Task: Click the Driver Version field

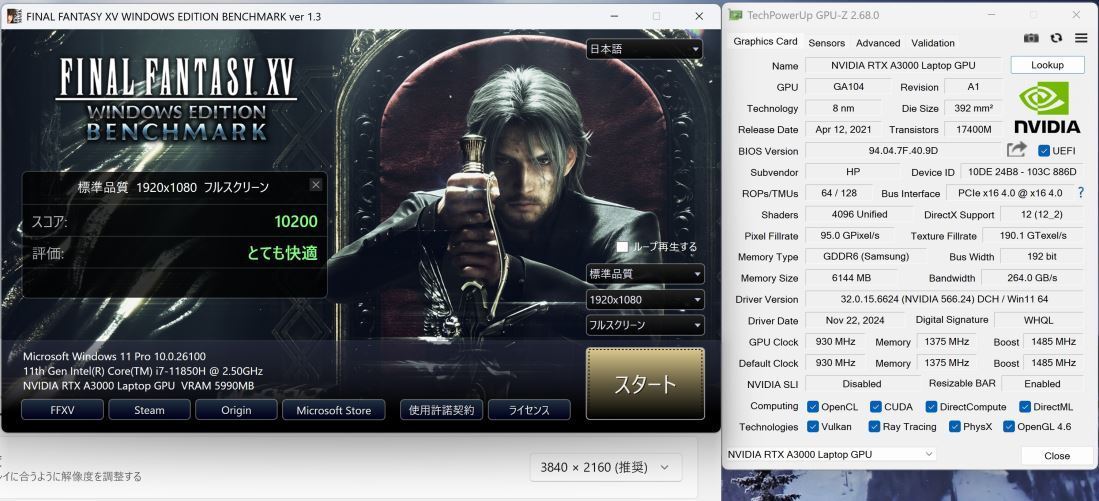Action: point(943,299)
